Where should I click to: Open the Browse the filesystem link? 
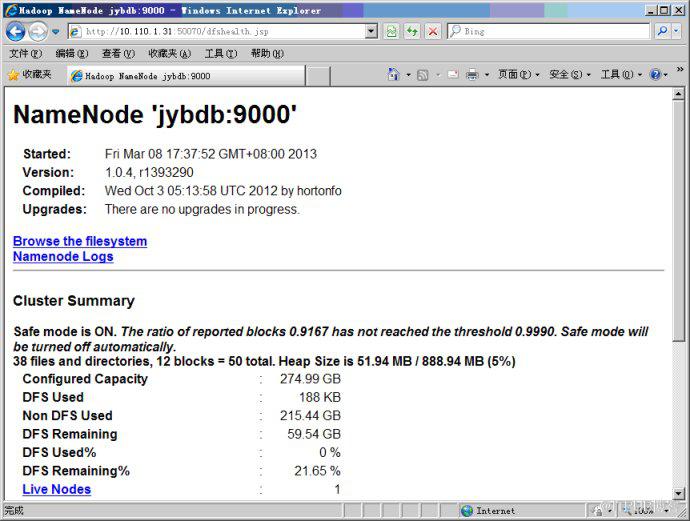coord(80,241)
